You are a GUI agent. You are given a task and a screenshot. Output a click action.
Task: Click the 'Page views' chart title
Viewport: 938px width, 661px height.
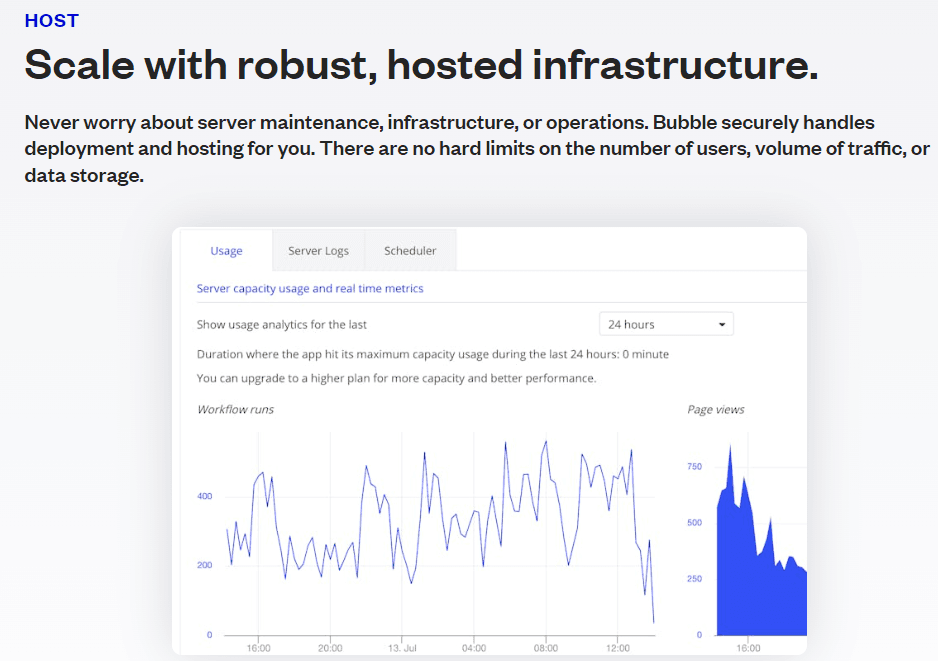[715, 410]
